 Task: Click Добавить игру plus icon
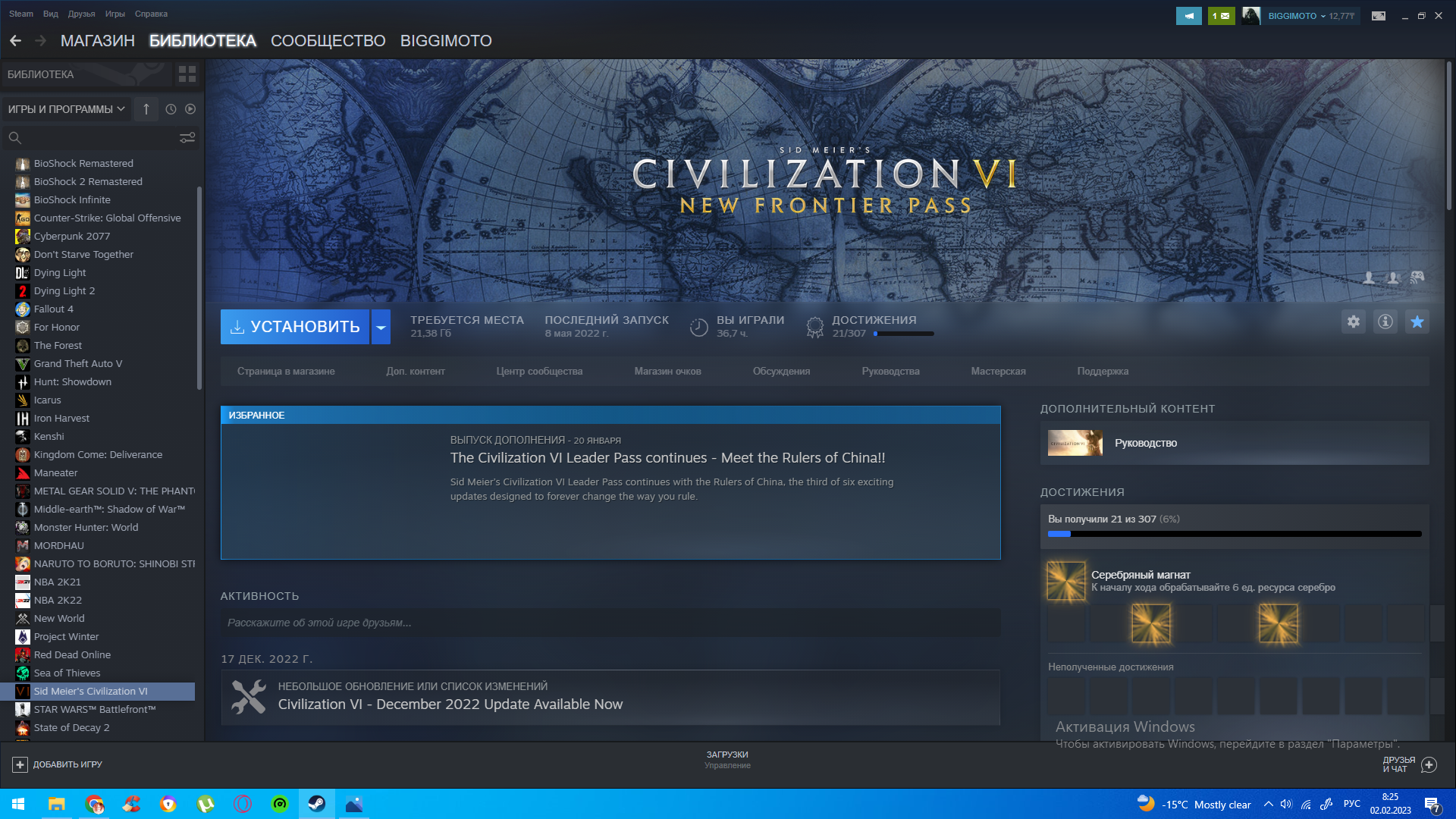[x=20, y=764]
